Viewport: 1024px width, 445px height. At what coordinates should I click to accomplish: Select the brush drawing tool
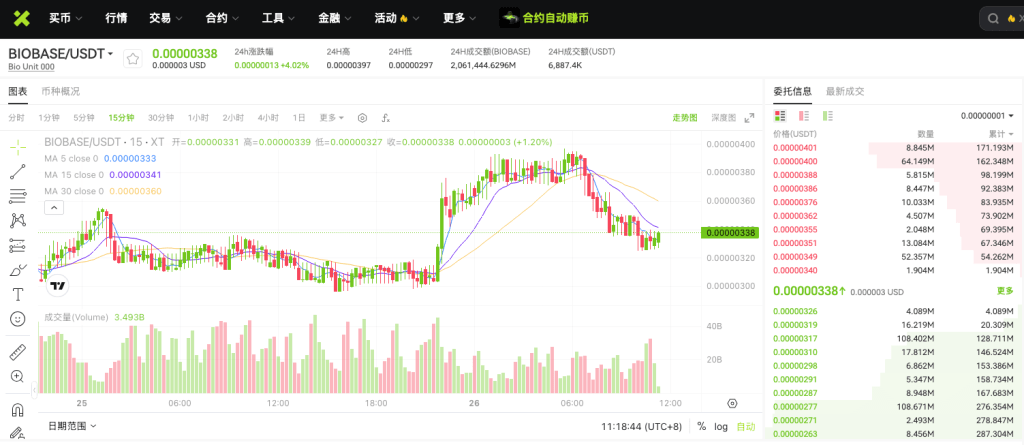[18, 270]
